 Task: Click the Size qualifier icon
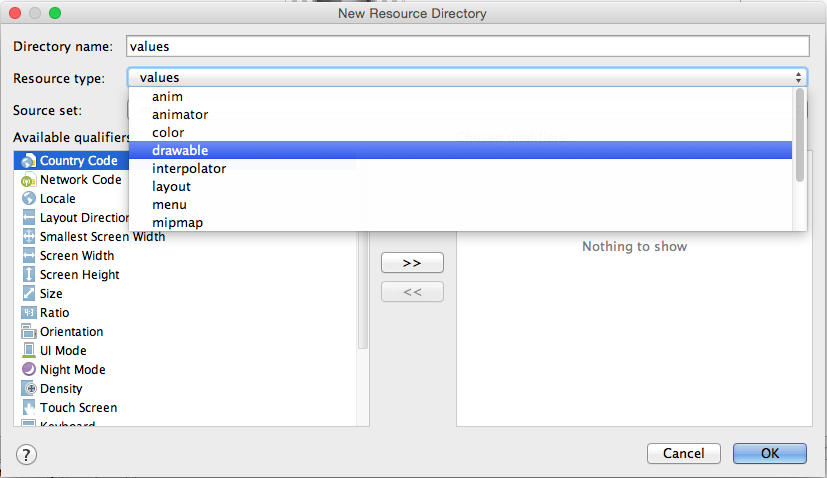[28, 294]
